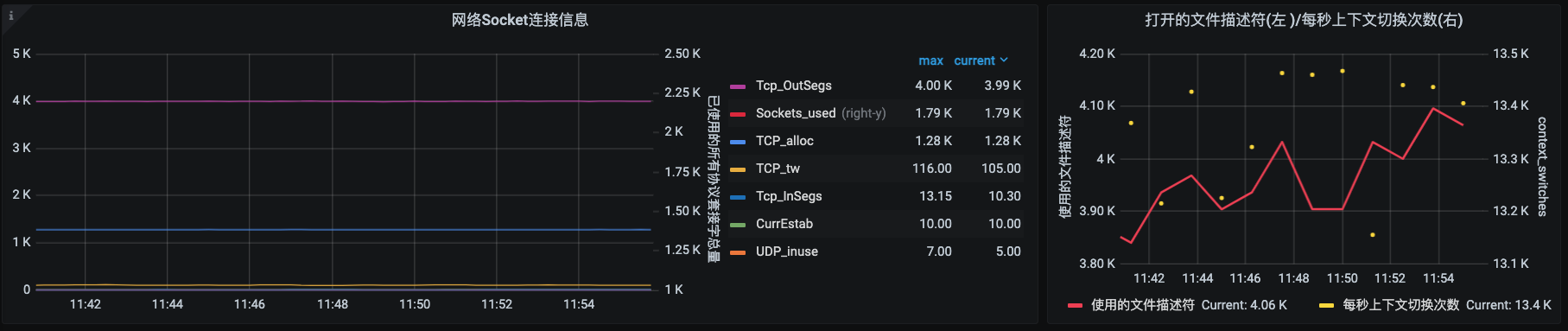Open the 网络Socket连接信息 panel title menu
Viewport: 1568px width, 331px height.
[520, 20]
